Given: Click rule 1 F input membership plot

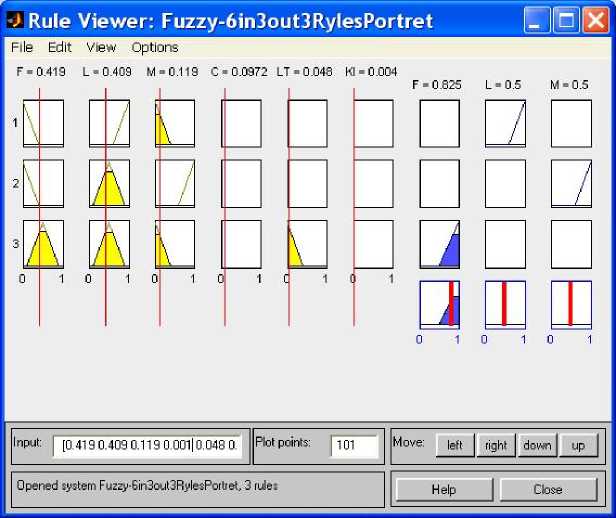Looking at the screenshot, I should tap(43, 123).
